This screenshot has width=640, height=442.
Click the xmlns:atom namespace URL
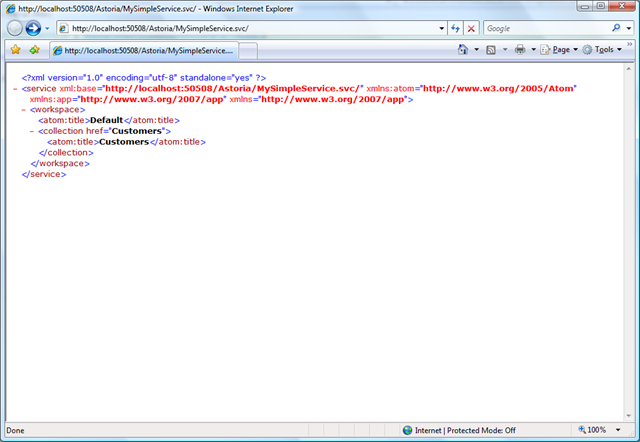(498, 89)
